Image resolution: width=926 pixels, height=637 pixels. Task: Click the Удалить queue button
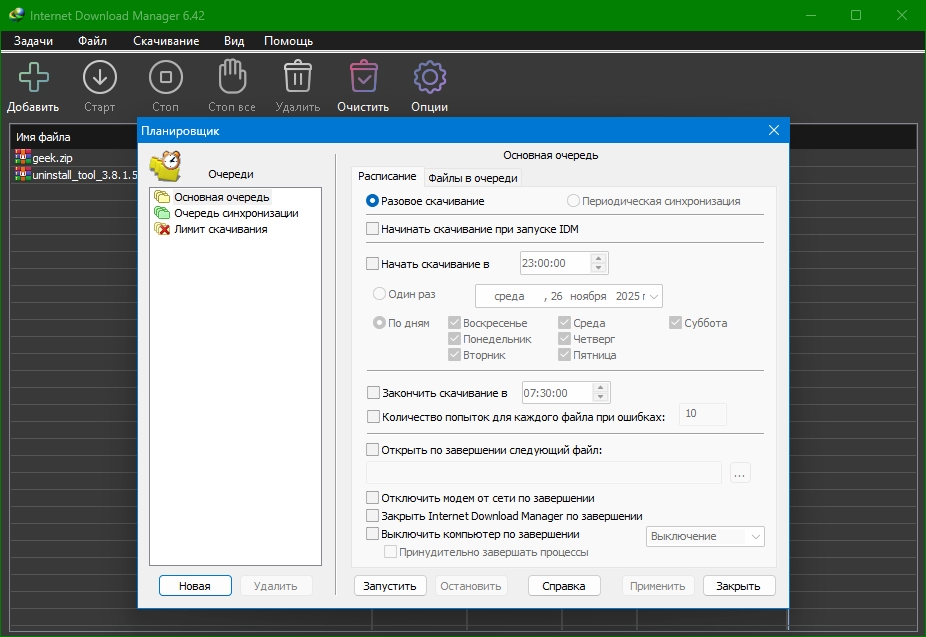pyautogui.click(x=275, y=586)
